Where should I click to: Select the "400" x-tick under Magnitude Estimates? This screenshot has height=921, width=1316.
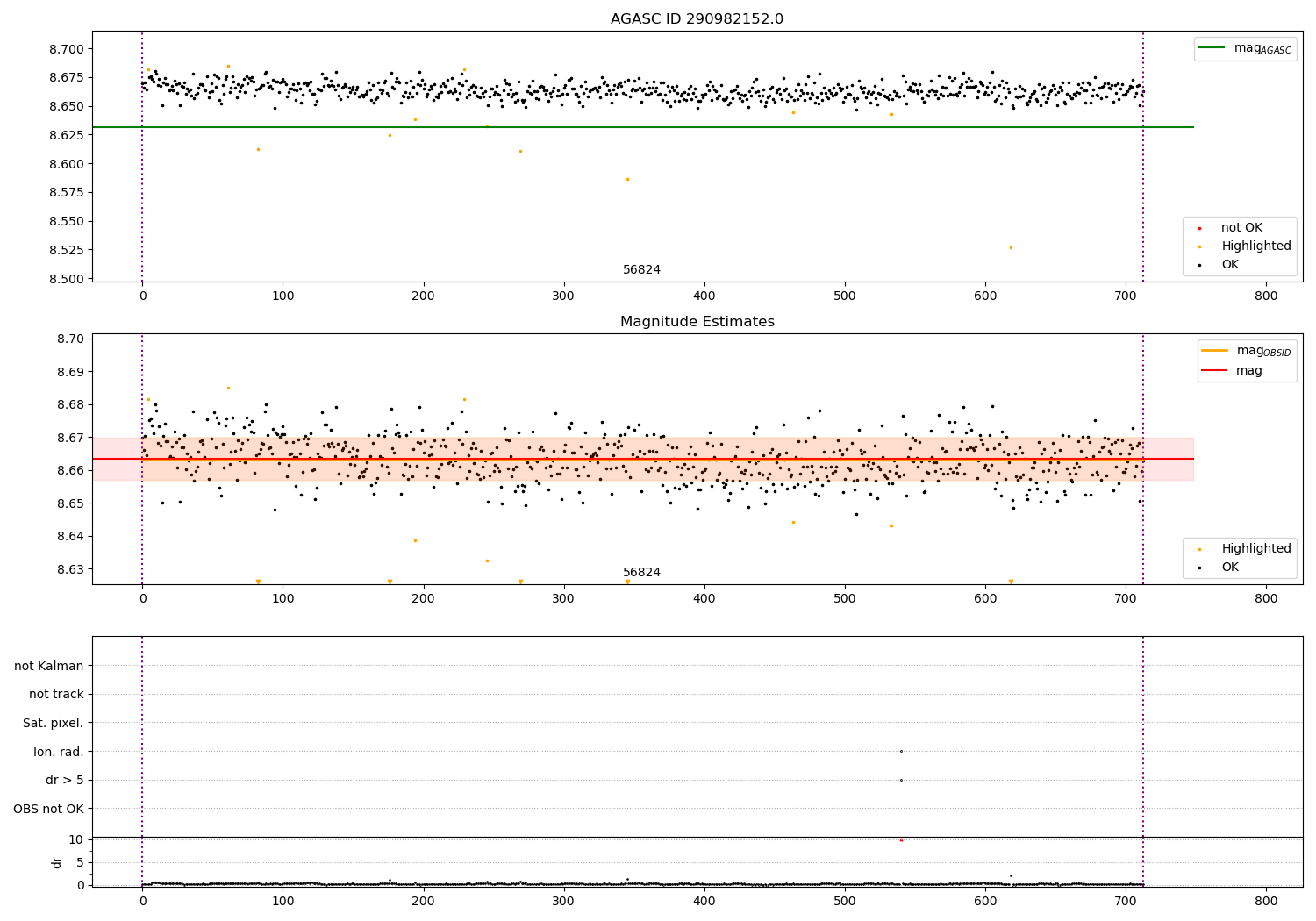[x=704, y=599]
